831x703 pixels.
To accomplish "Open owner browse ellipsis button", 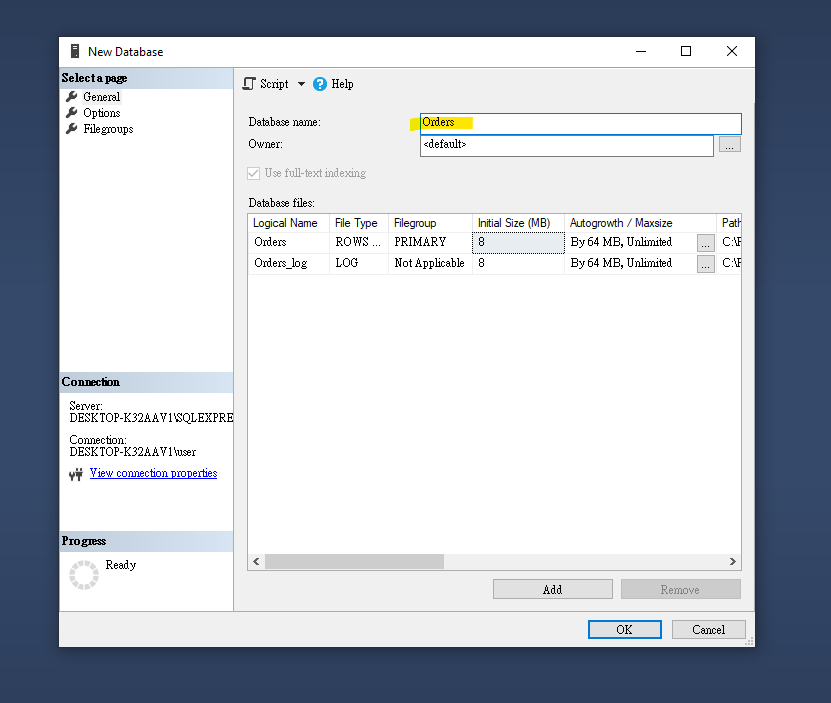I will [x=730, y=145].
